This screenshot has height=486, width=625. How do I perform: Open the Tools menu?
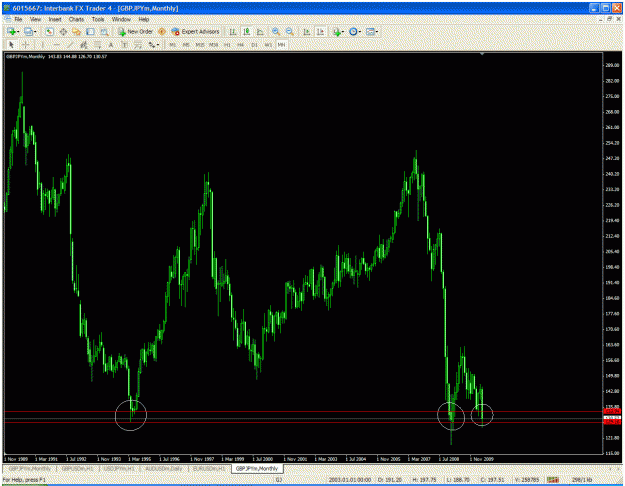click(98, 19)
